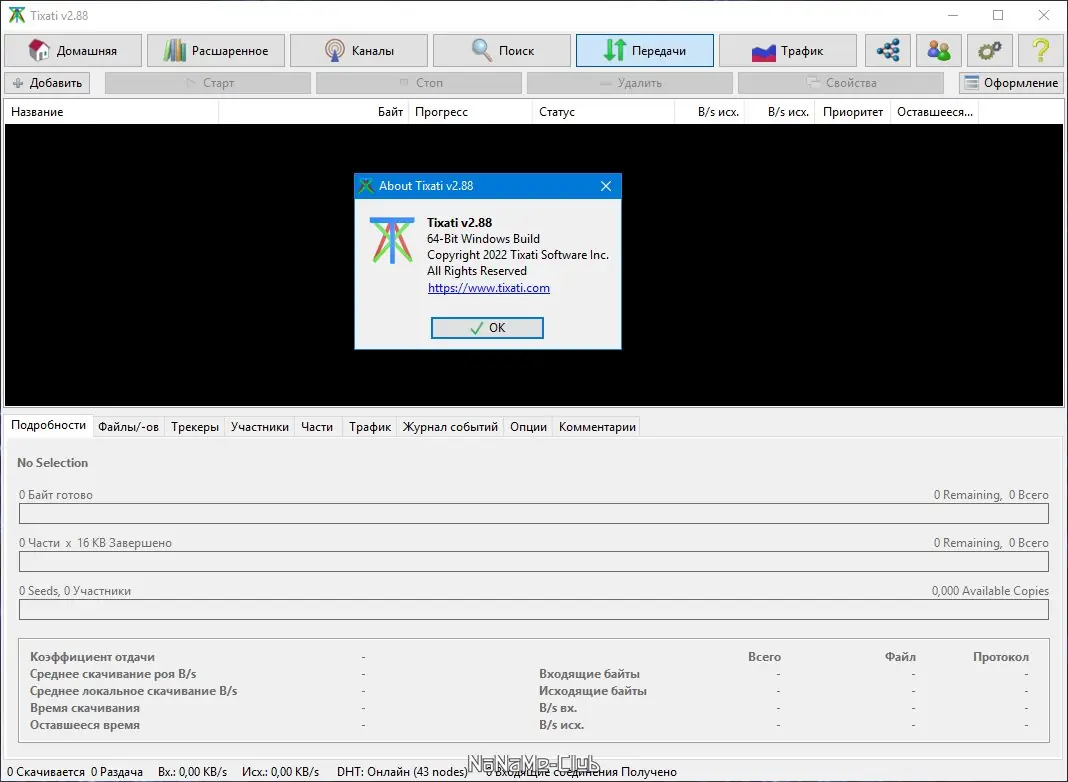This screenshot has height=782, width=1068.
Task: Open the DHT network nodes icon
Action: (x=888, y=50)
